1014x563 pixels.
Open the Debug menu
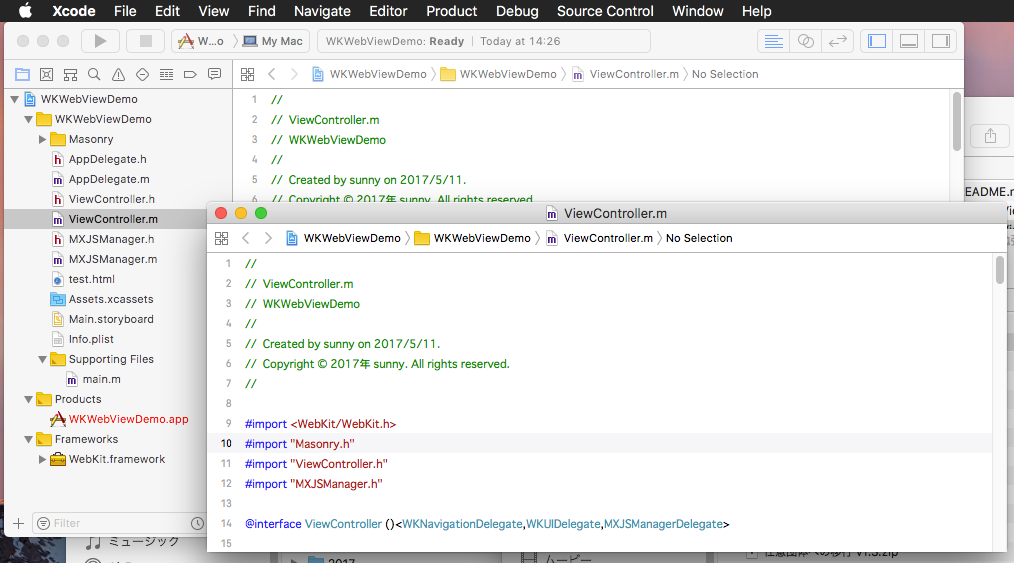(x=517, y=11)
